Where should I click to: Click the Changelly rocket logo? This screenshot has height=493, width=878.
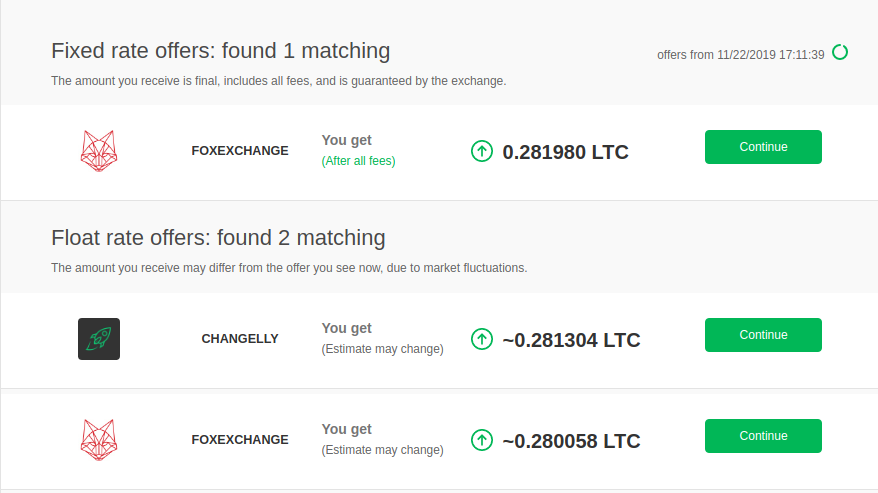tap(99, 339)
